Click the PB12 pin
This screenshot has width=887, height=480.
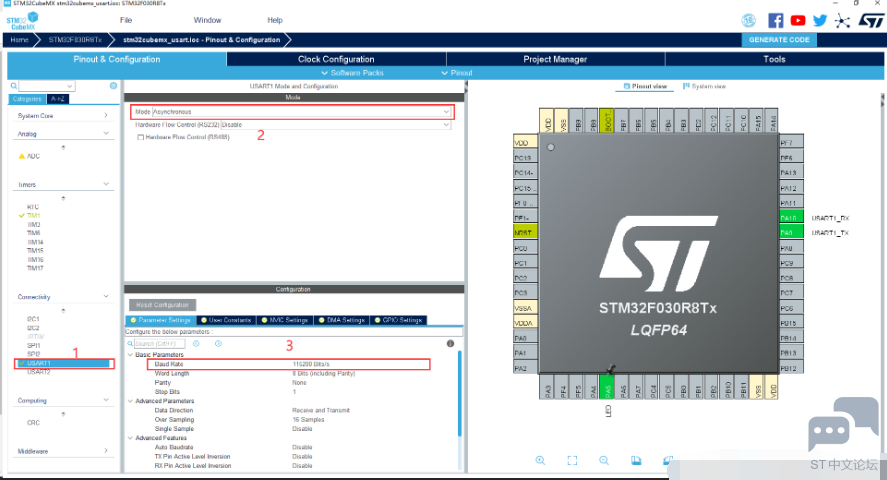tap(791, 368)
